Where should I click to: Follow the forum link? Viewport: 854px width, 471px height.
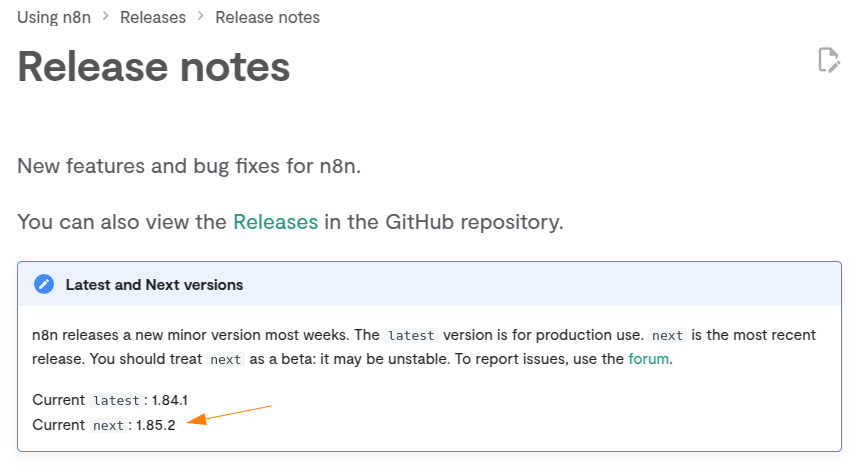click(648, 359)
